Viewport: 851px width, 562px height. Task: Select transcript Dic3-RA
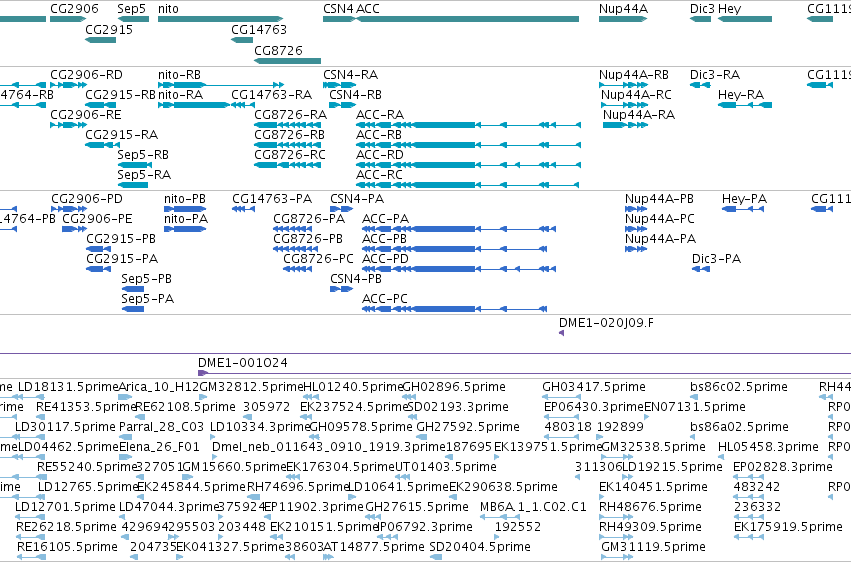(700, 85)
